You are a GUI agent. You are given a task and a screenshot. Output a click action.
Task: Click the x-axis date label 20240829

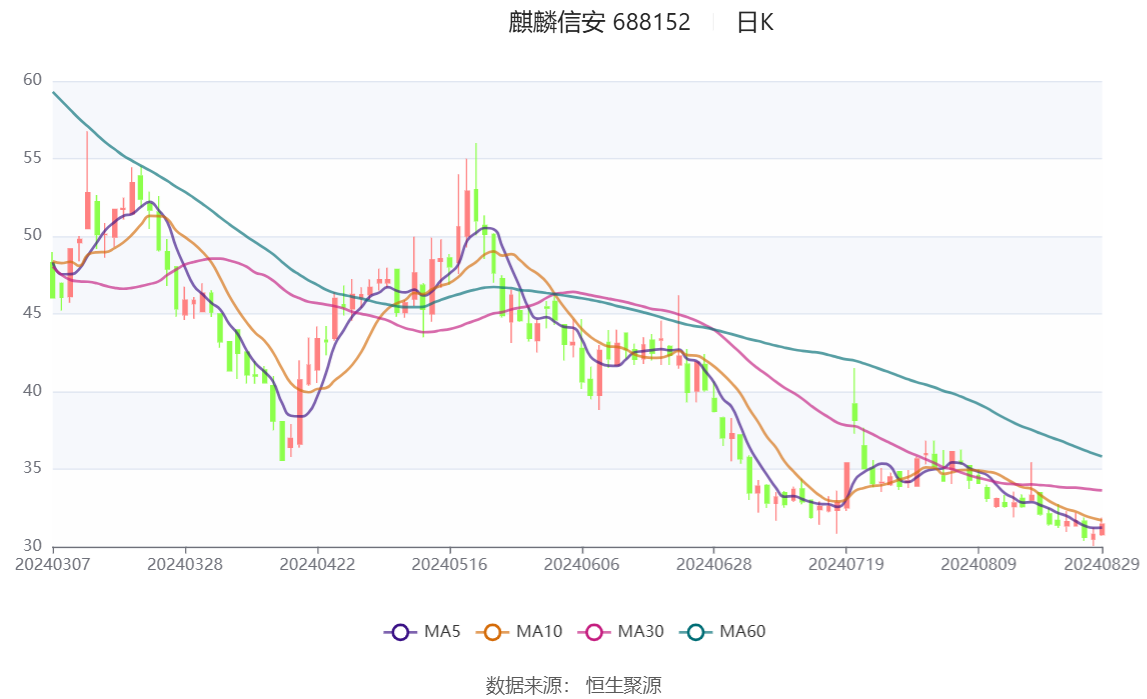pyautogui.click(x=1102, y=564)
